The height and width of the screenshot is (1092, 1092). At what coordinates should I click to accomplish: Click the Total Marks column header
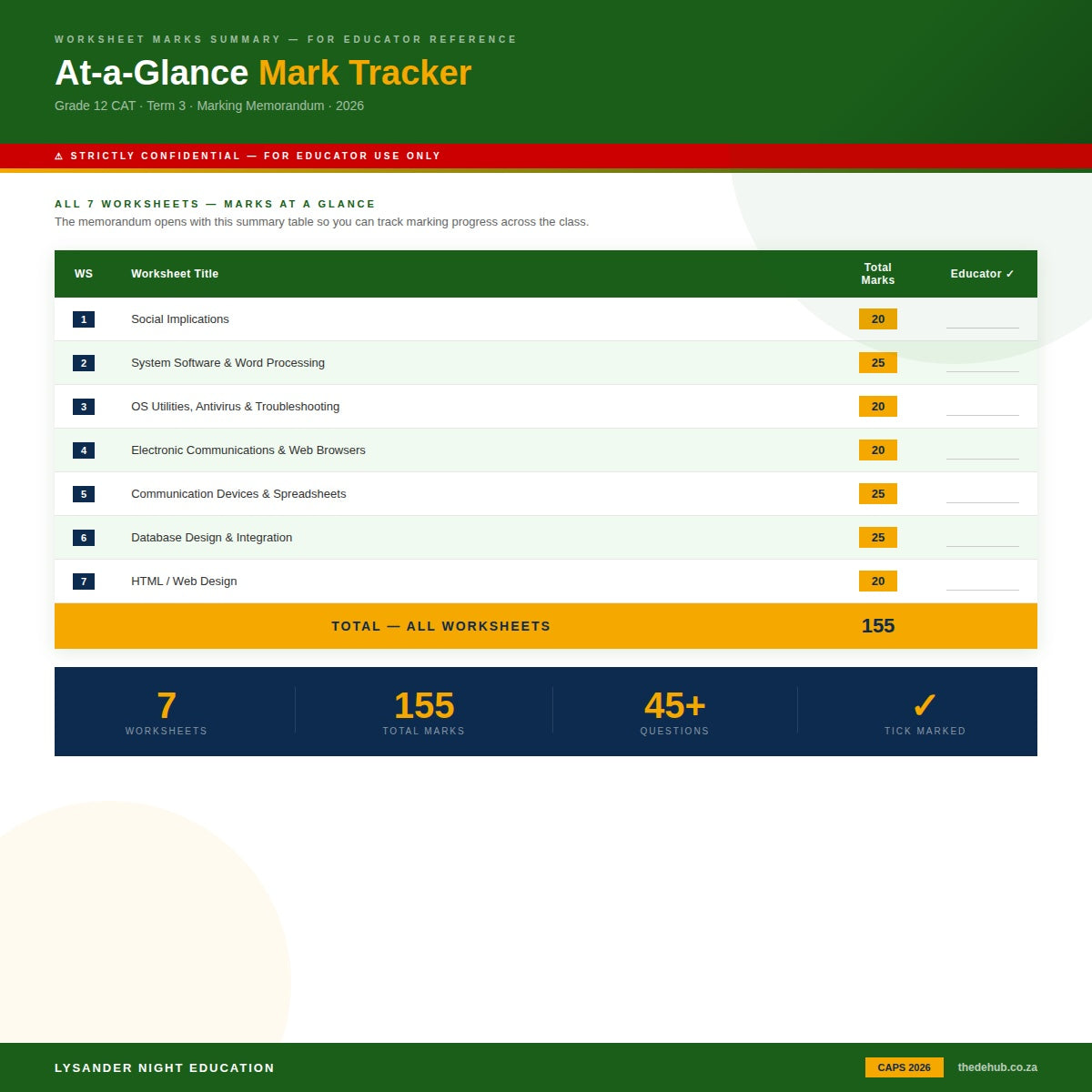[878, 274]
